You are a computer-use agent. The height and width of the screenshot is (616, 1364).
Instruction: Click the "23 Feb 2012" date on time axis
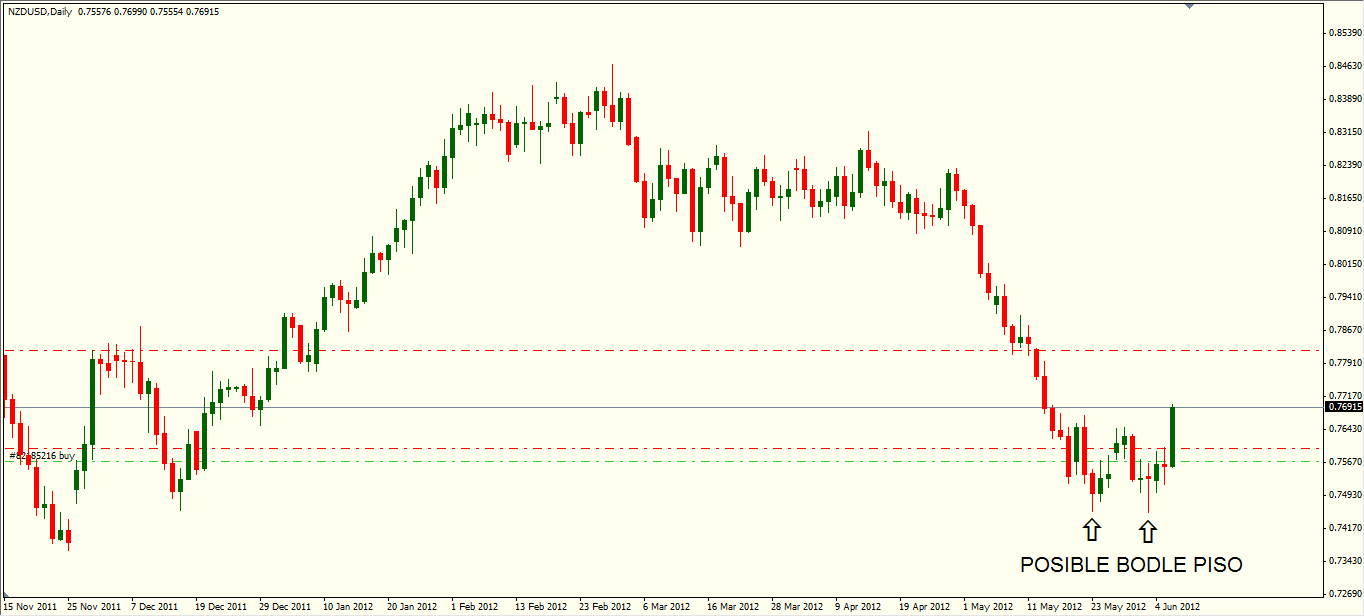(604, 606)
